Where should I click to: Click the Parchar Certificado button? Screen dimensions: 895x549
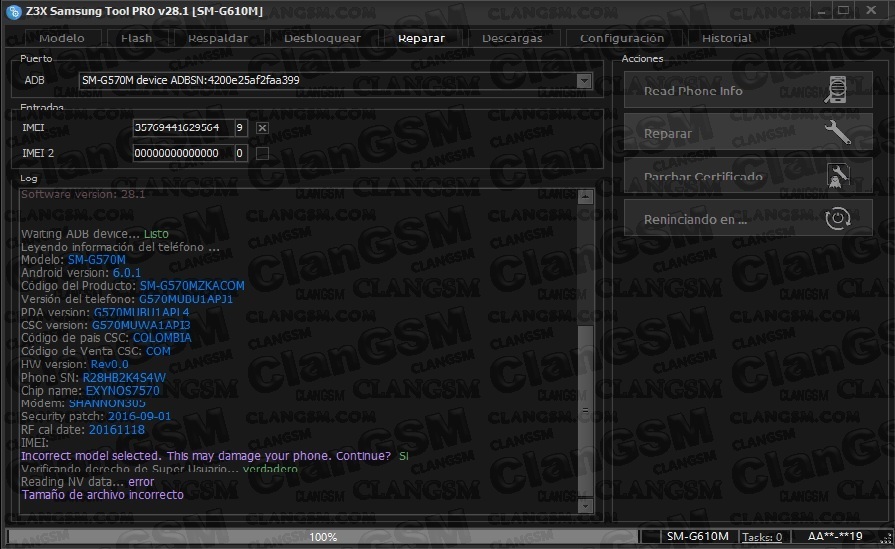click(748, 176)
